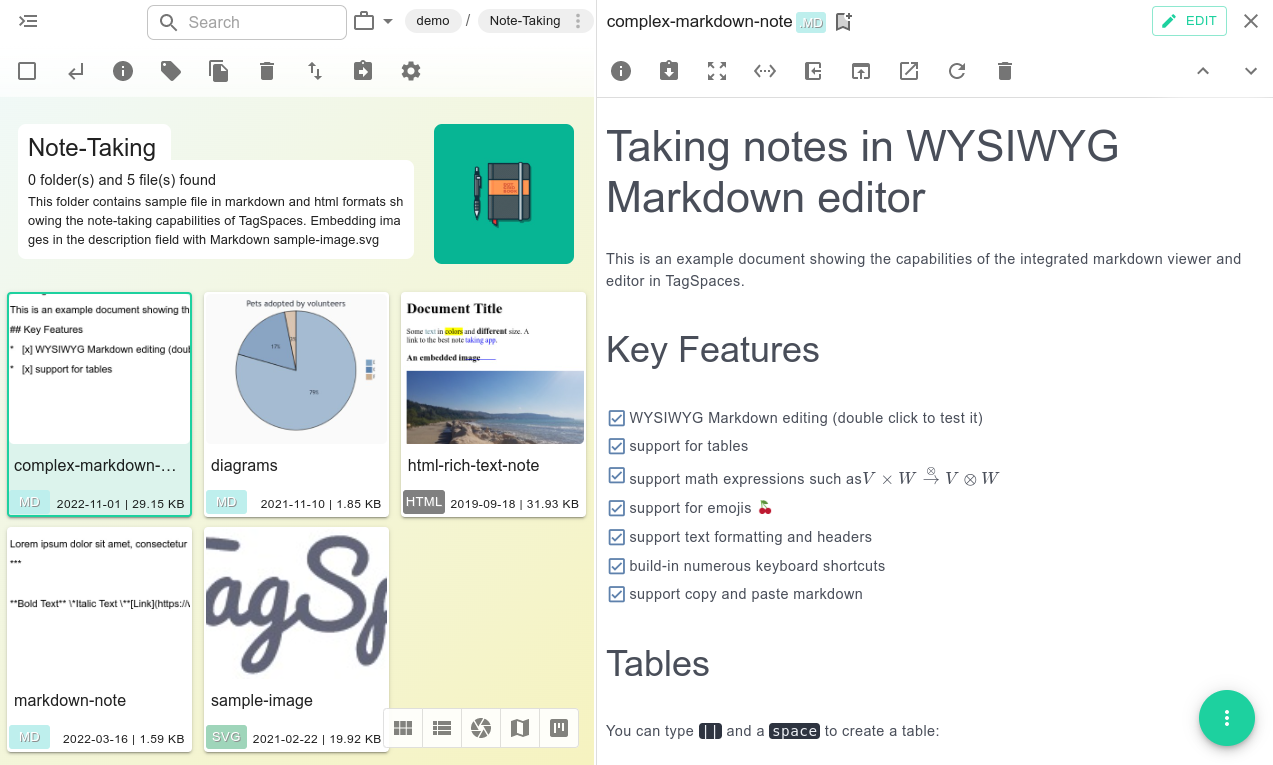This screenshot has width=1273, height=765.
Task: Click the Tables heading
Action: [x=658, y=664]
